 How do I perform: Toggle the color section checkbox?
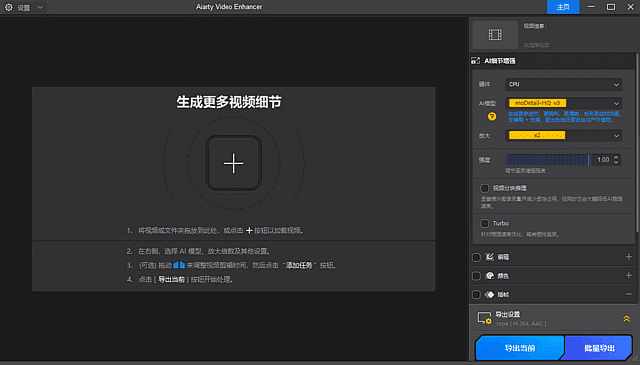(476, 276)
